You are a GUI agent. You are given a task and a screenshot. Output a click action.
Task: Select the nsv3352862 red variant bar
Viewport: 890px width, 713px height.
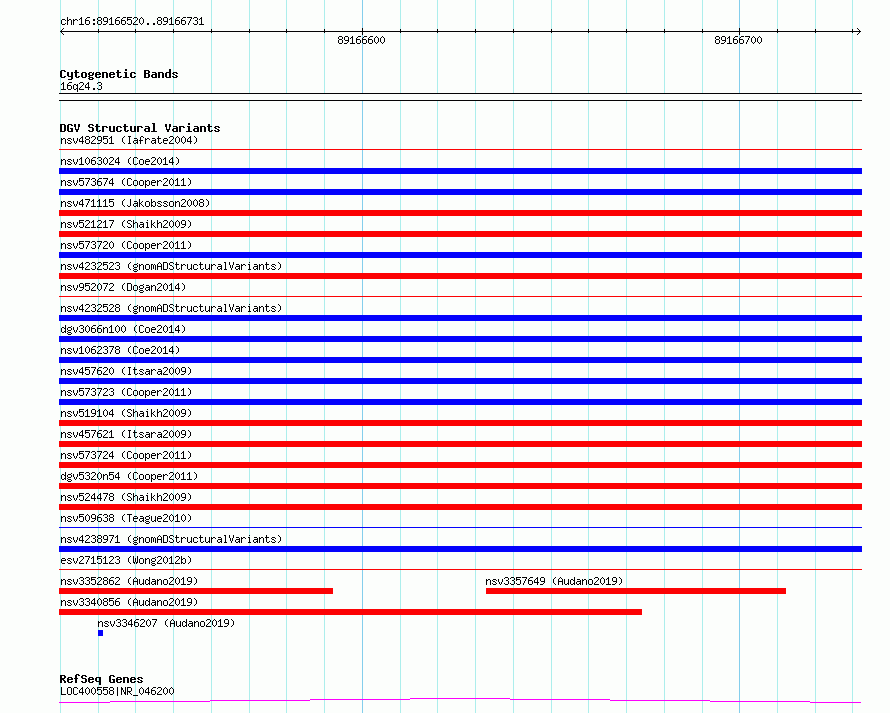point(196,591)
